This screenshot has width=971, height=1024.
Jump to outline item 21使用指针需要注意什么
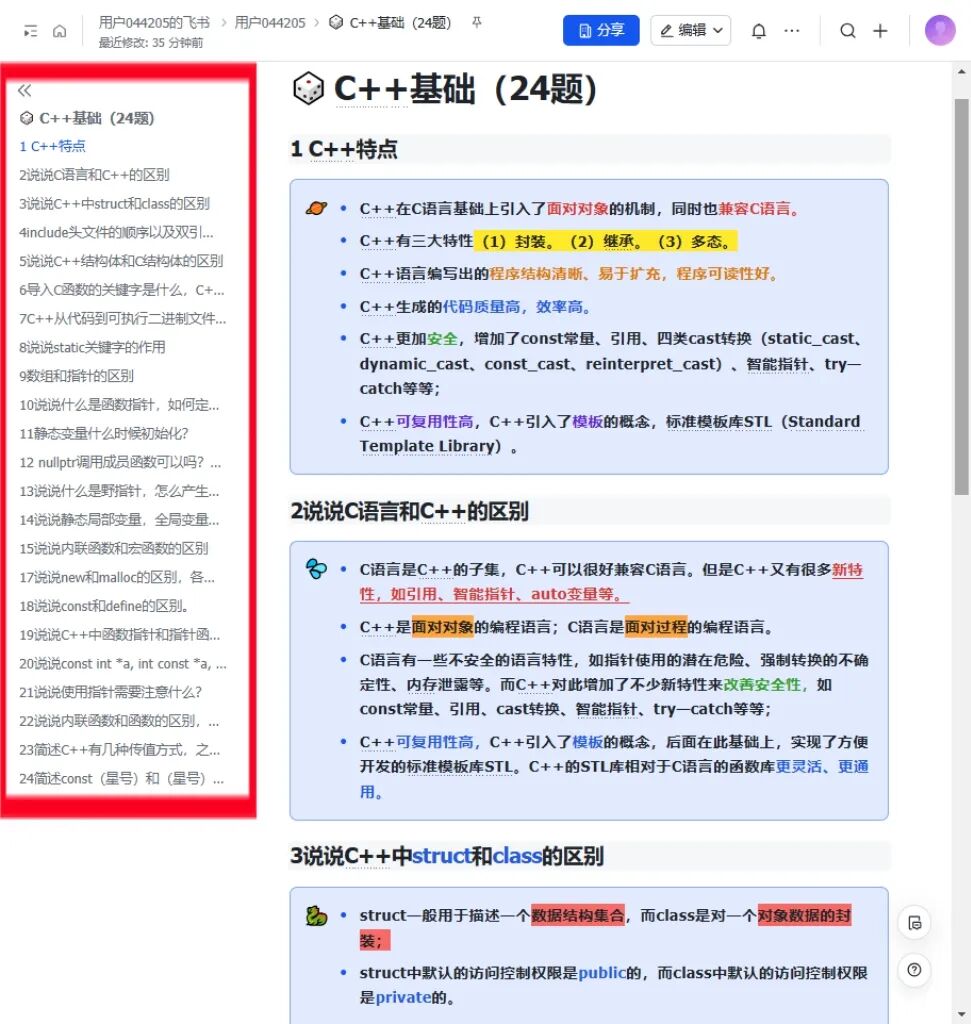point(110,692)
